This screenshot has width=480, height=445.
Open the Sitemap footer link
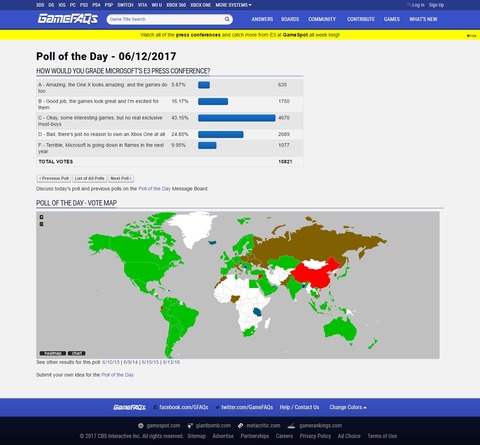(x=196, y=436)
